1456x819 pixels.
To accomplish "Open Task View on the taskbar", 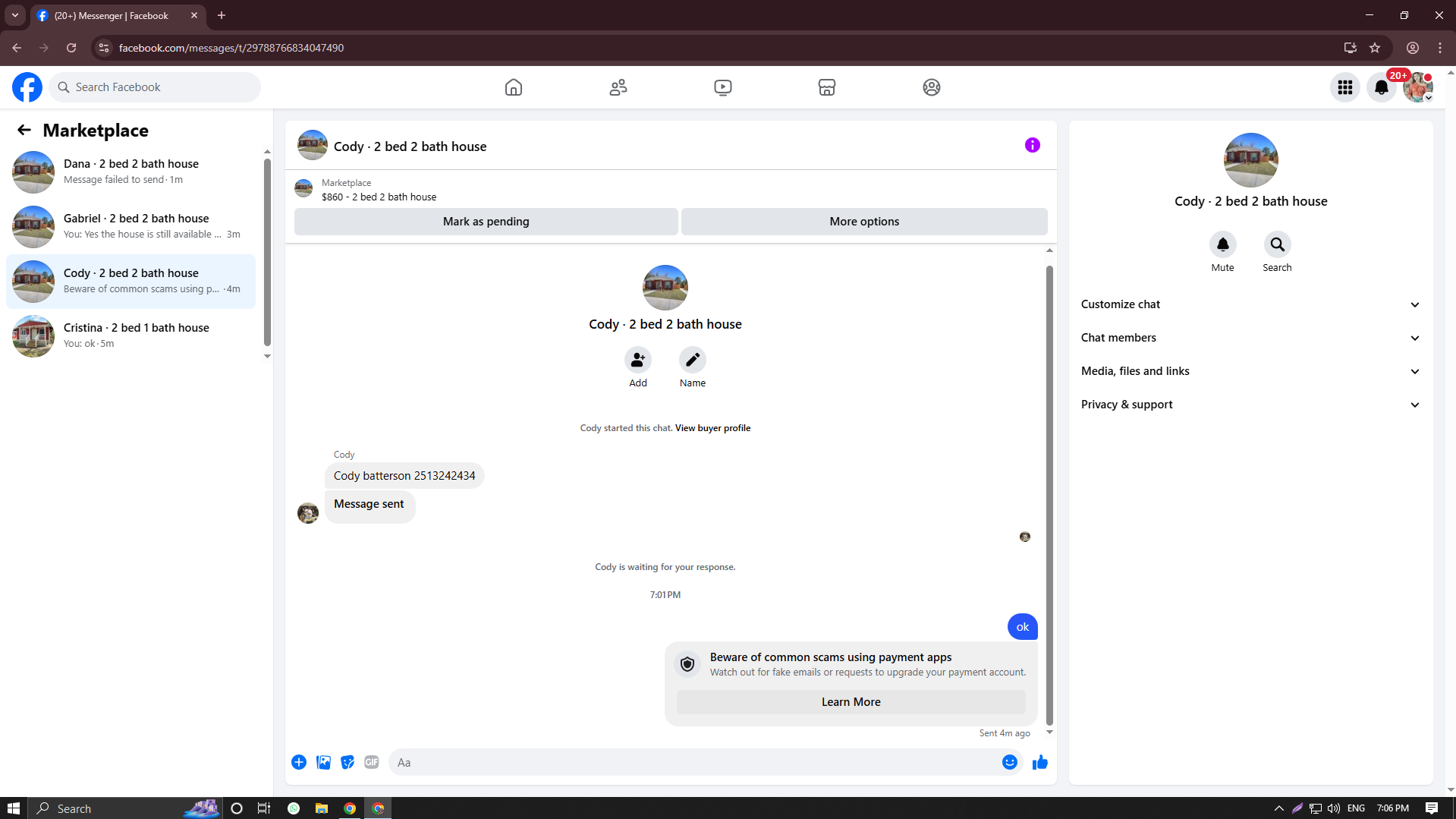I will (x=264, y=808).
